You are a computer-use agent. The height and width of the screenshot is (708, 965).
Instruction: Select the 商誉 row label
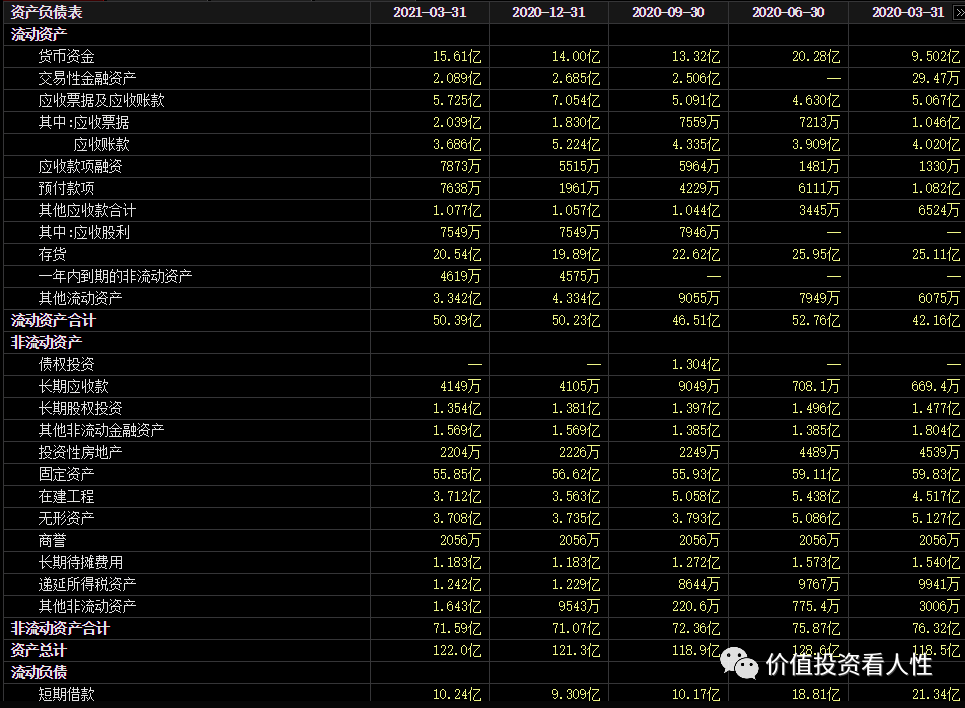[52, 541]
